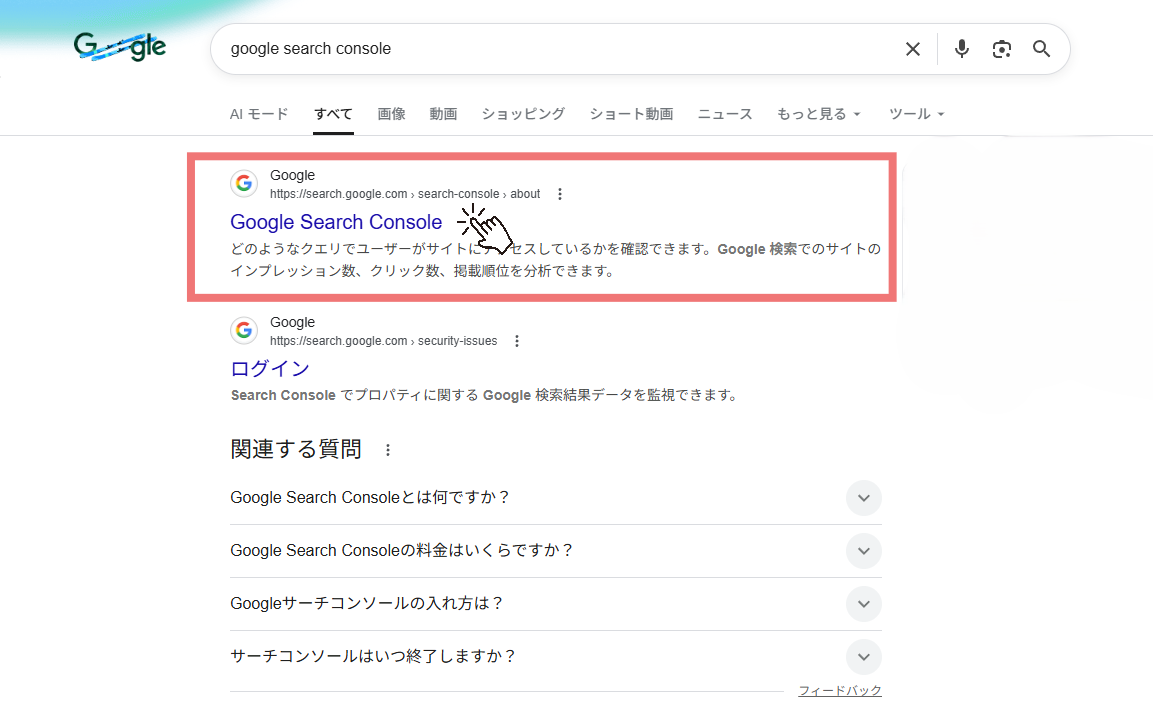
Task: Click the Google logo to return home
Action: [x=120, y=46]
